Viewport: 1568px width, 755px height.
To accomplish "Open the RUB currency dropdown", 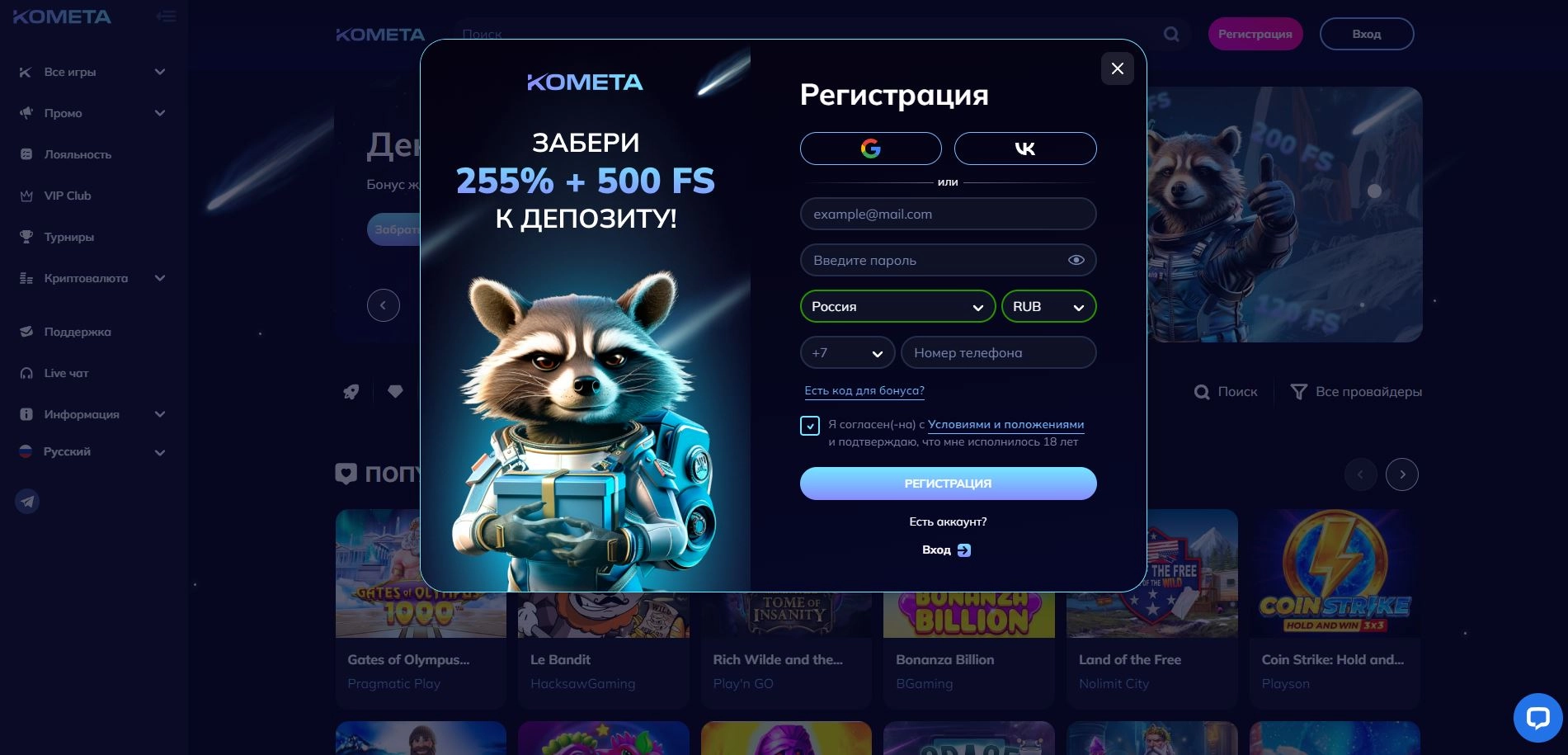I will (x=1048, y=306).
